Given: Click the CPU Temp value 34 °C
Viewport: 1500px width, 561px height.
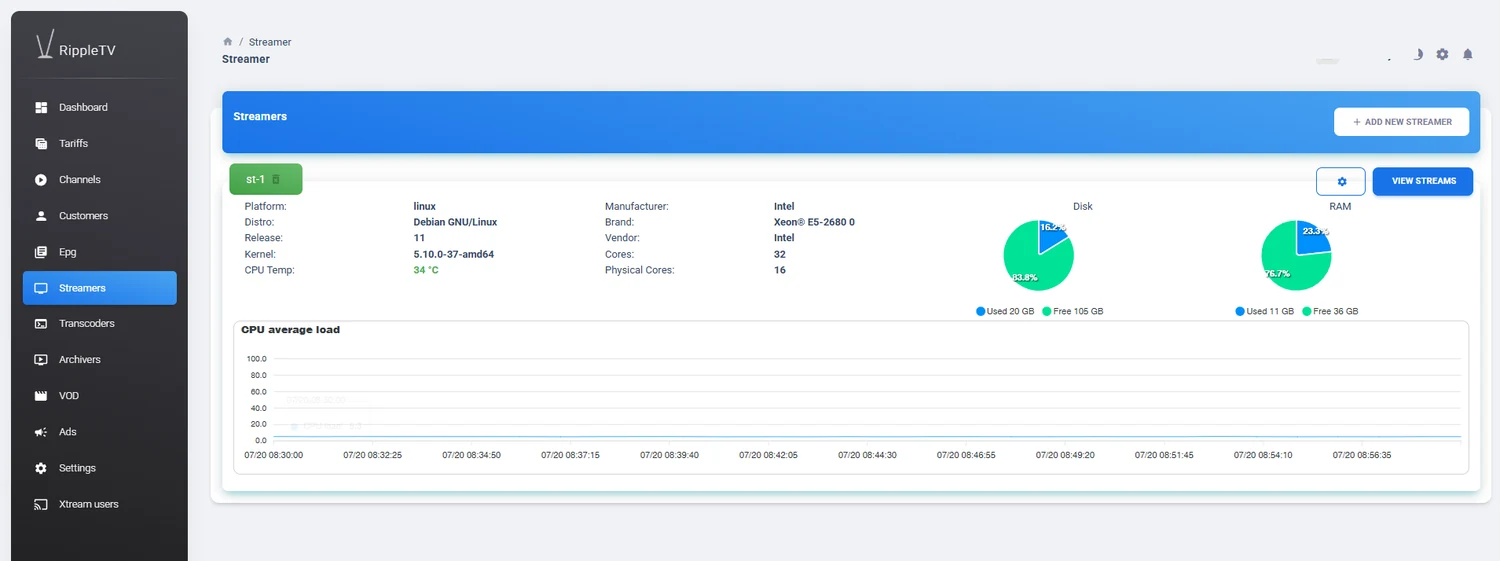Looking at the screenshot, I should pos(426,270).
